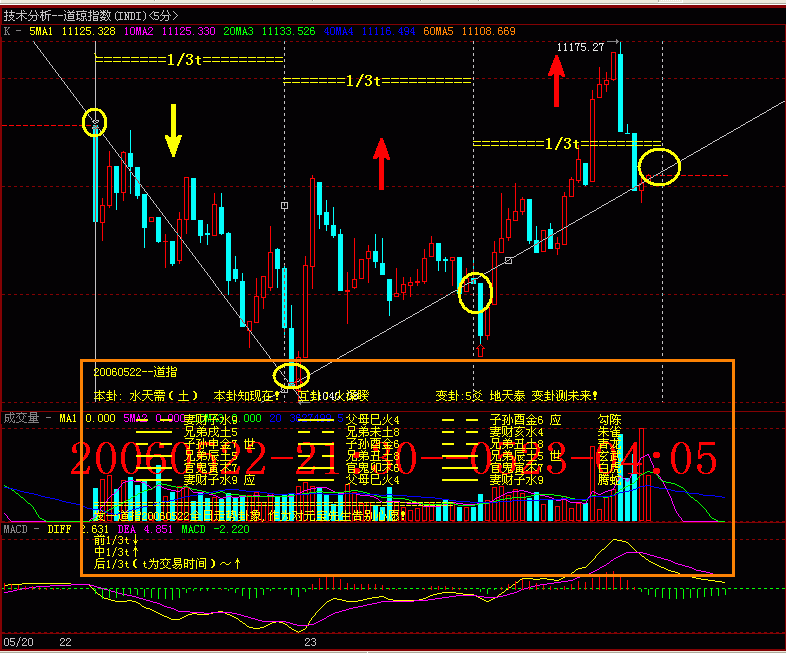This screenshot has height=653, width=786.
Task: Click the 前1/3t↓ forecast line
Action: coord(116,540)
